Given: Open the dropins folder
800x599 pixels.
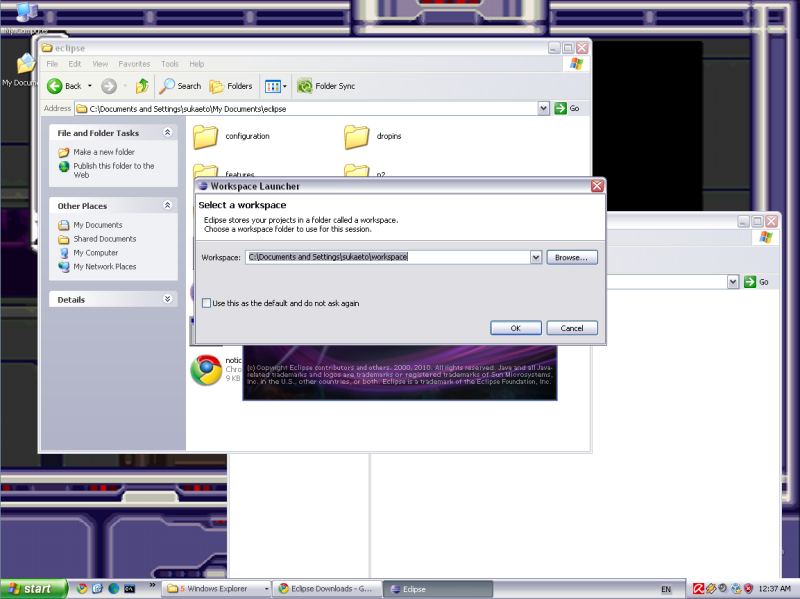Looking at the screenshot, I should pos(357,136).
